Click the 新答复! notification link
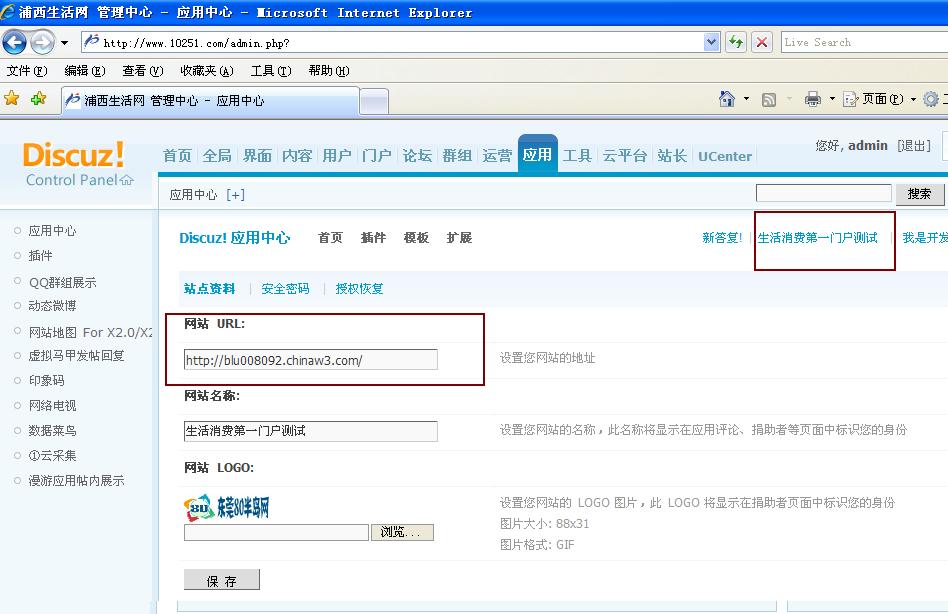 tap(722, 238)
